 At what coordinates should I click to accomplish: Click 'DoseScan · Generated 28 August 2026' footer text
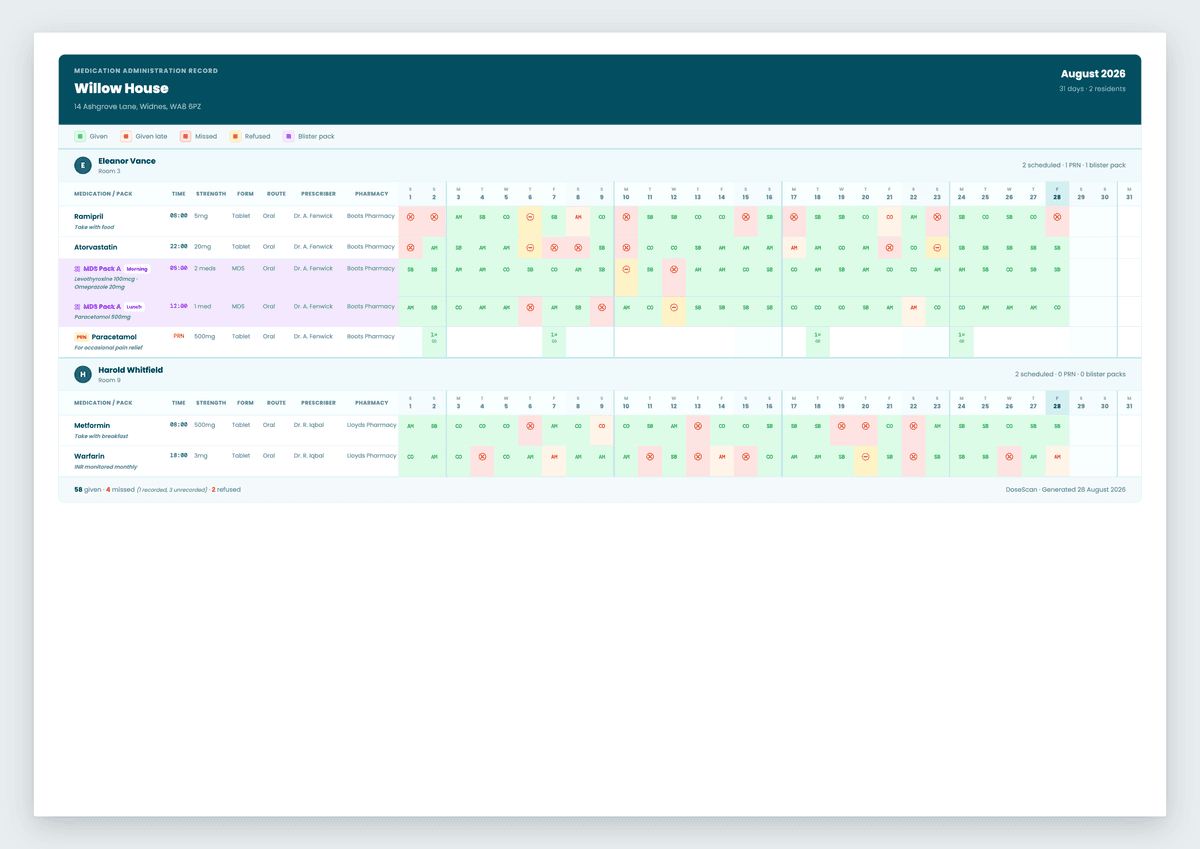coord(1066,490)
